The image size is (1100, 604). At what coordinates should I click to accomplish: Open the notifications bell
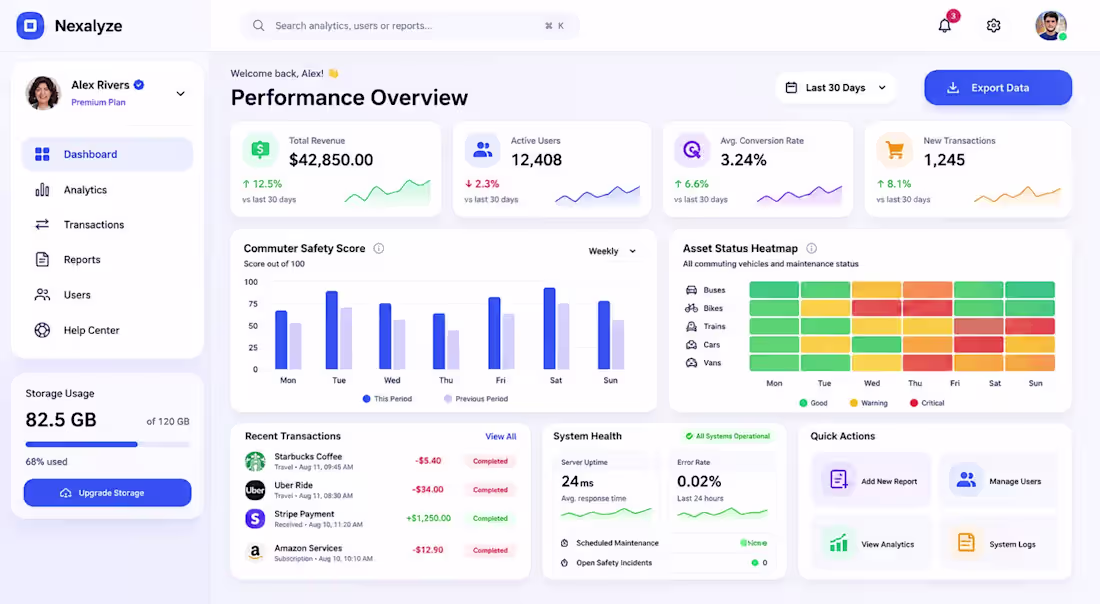coord(945,26)
